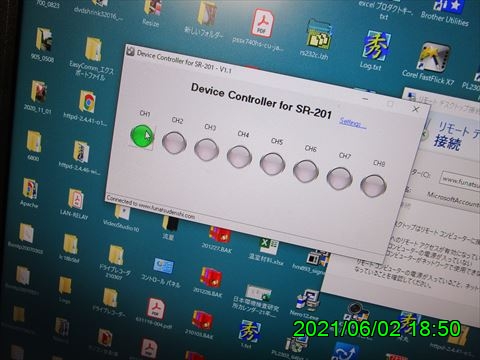
Task: Toggle the CH8 relay button
Action: coord(373,186)
